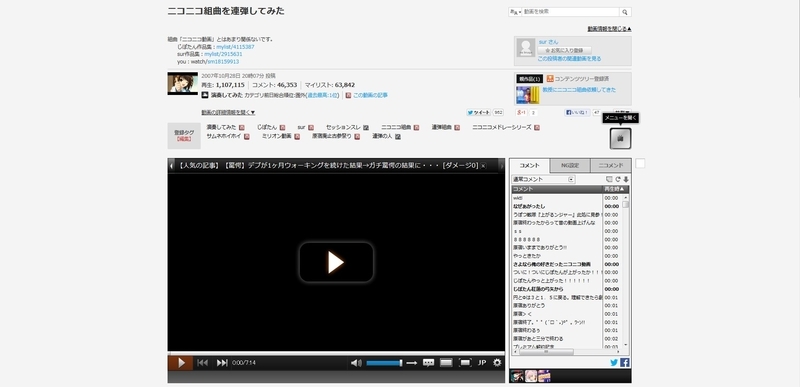Open the sm18159913 watch link
Viewport: 800px width, 387px height.
tap(223, 62)
